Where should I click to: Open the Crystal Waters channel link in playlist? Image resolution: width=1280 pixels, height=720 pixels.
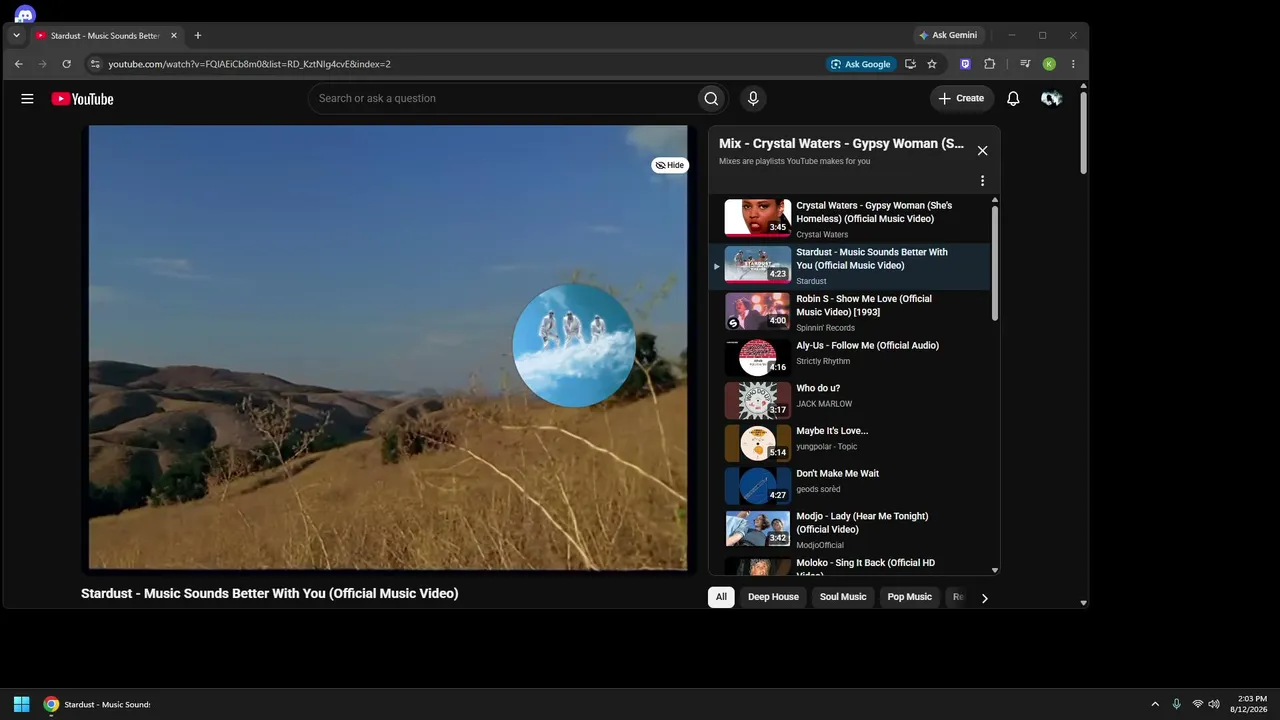822,235
